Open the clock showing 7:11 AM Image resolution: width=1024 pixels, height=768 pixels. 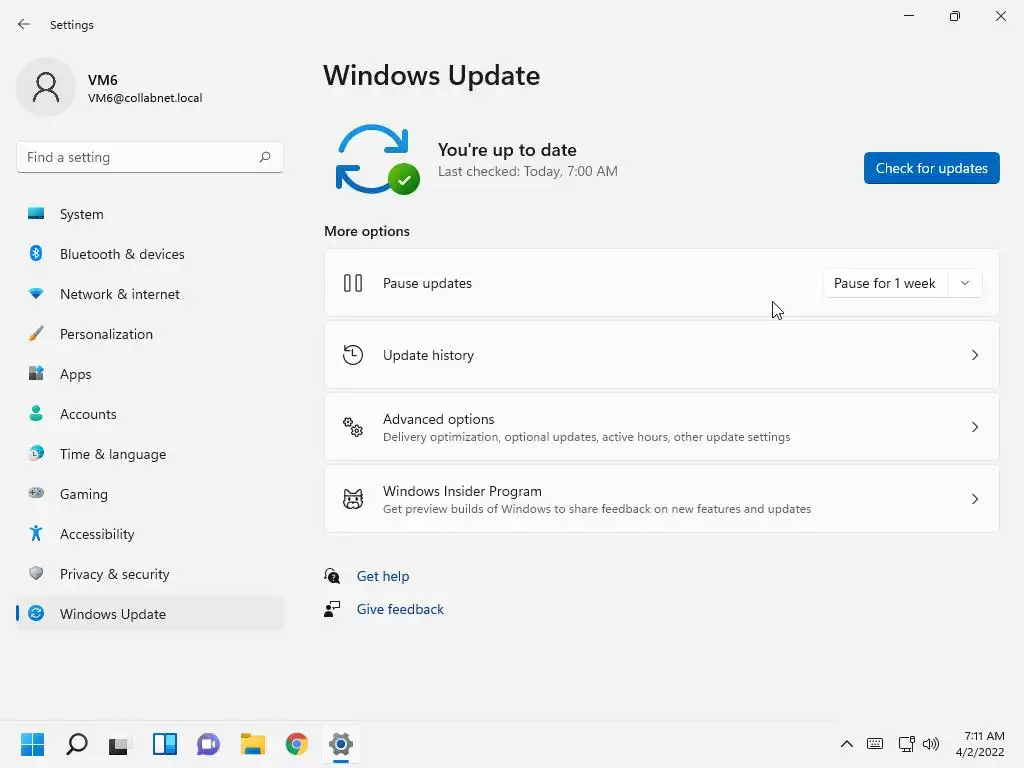(x=980, y=744)
